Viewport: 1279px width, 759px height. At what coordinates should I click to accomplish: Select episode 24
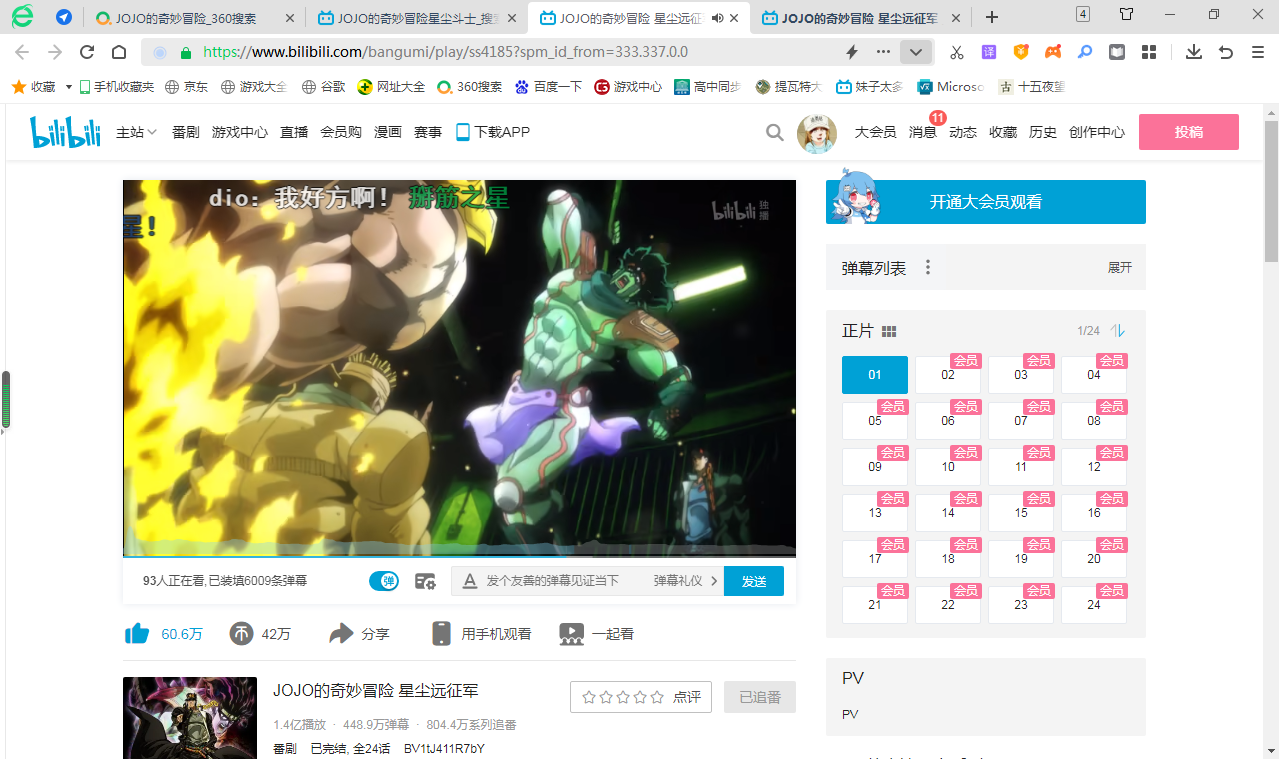pos(1094,605)
